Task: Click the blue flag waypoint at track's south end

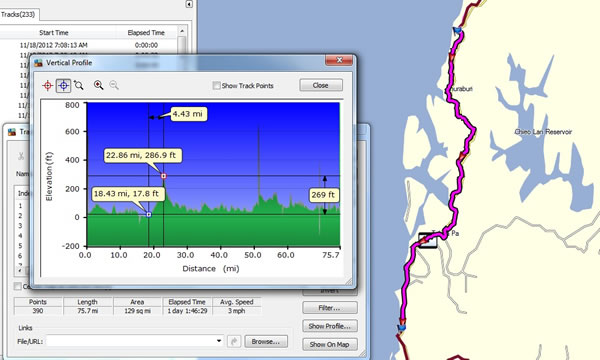Action: point(401,328)
